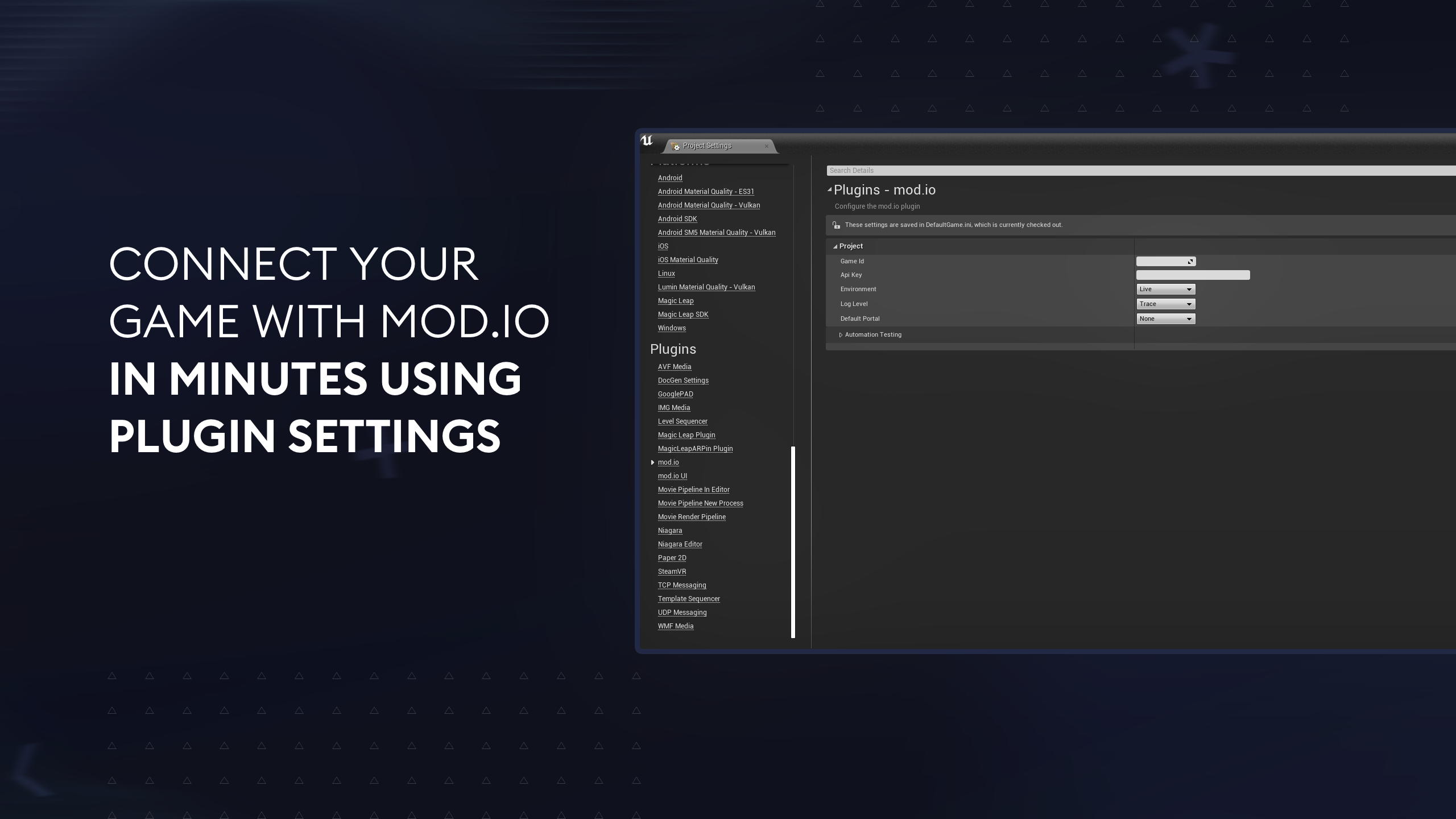Open Niagara Editor settings
1456x819 pixels.
[x=680, y=544]
